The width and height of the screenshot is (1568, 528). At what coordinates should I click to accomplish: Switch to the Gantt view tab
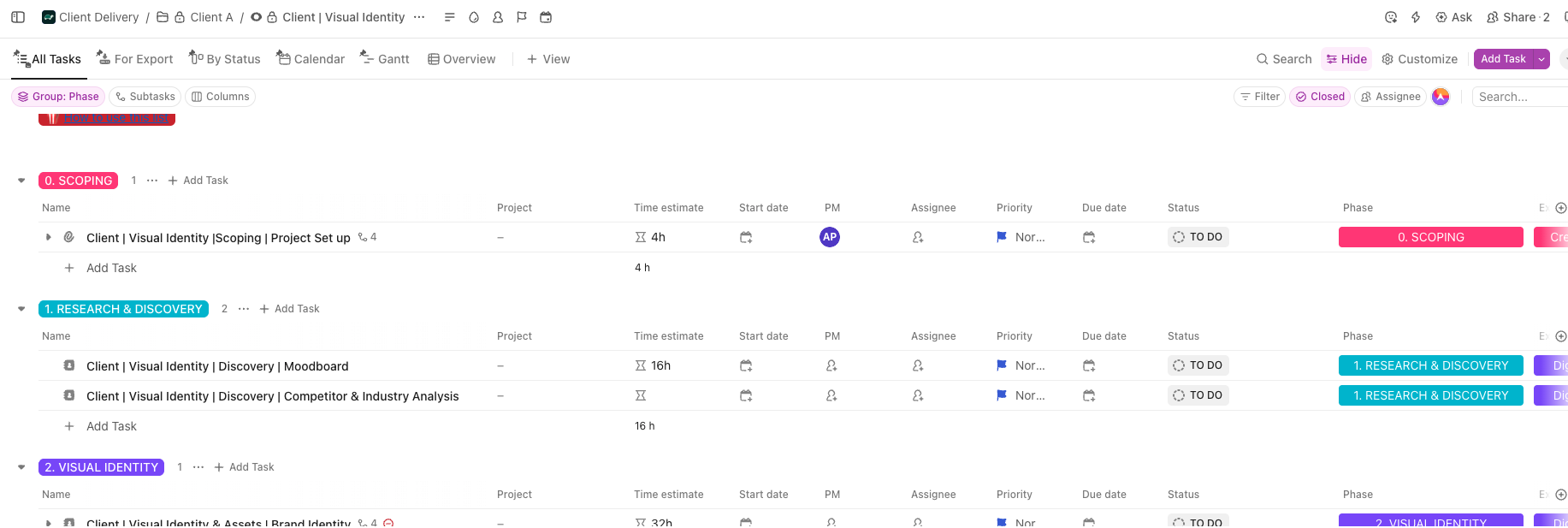(x=384, y=59)
